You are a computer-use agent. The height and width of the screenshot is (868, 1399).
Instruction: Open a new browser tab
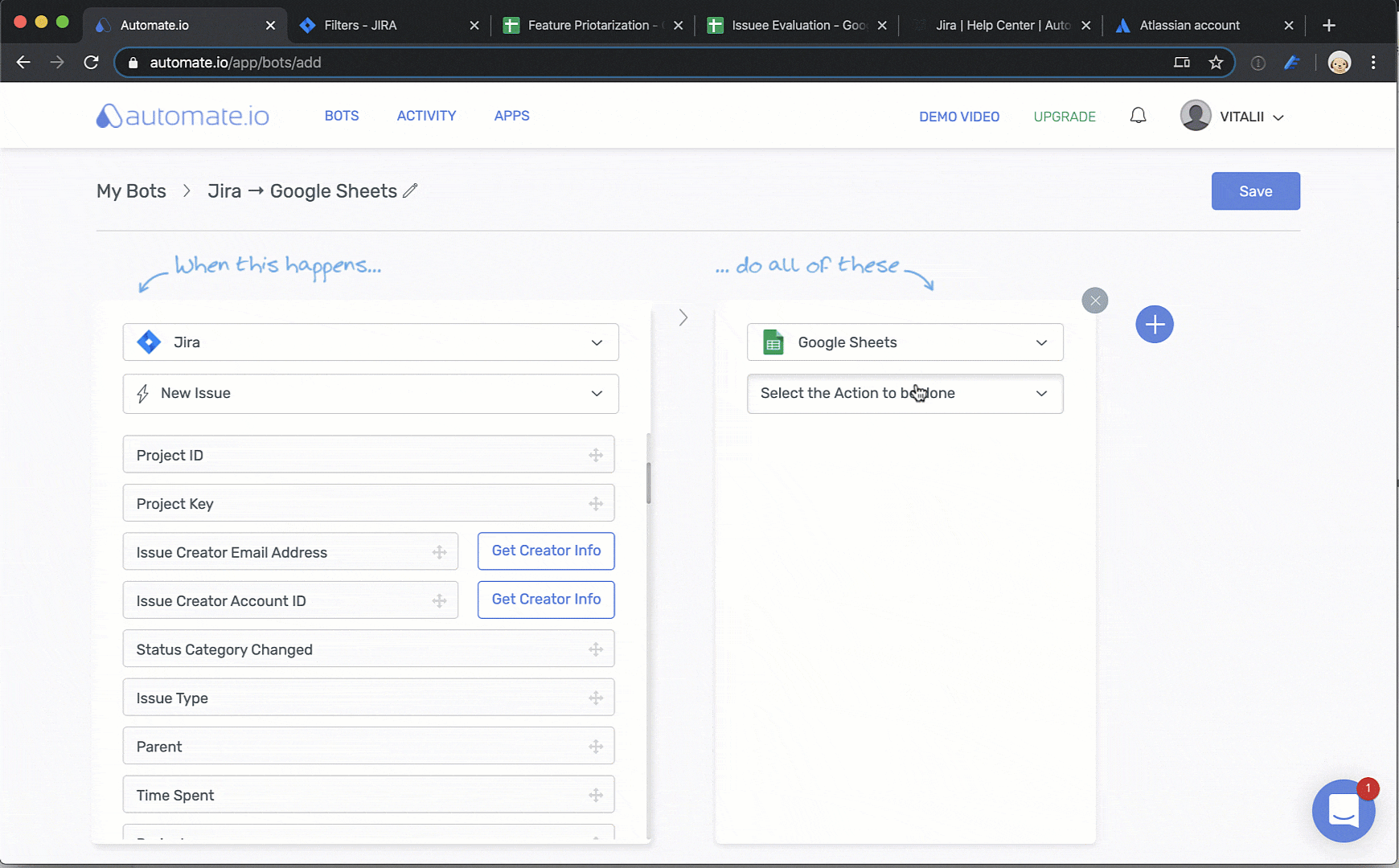point(1328,25)
